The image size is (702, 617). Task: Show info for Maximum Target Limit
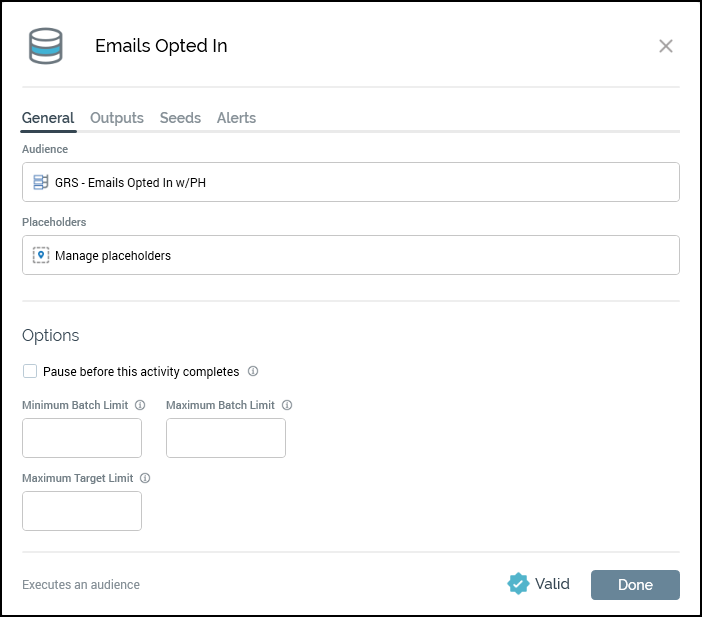click(145, 478)
